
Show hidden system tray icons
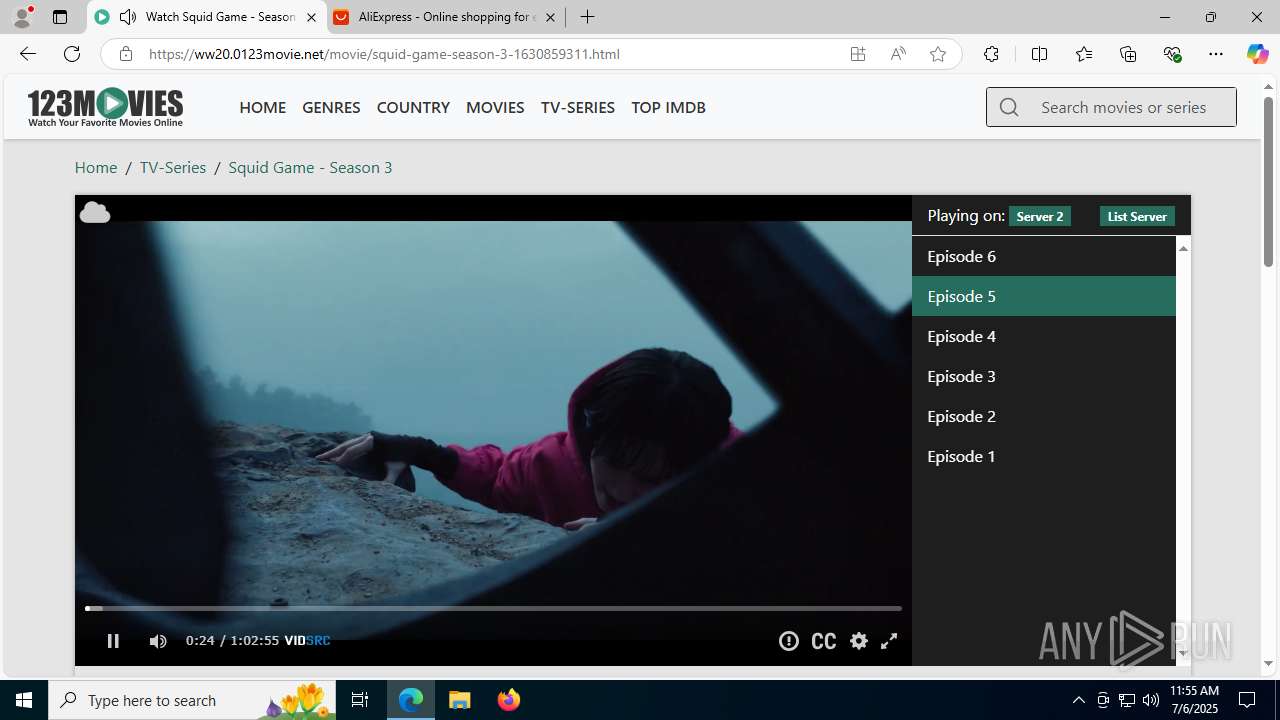pos(1078,700)
